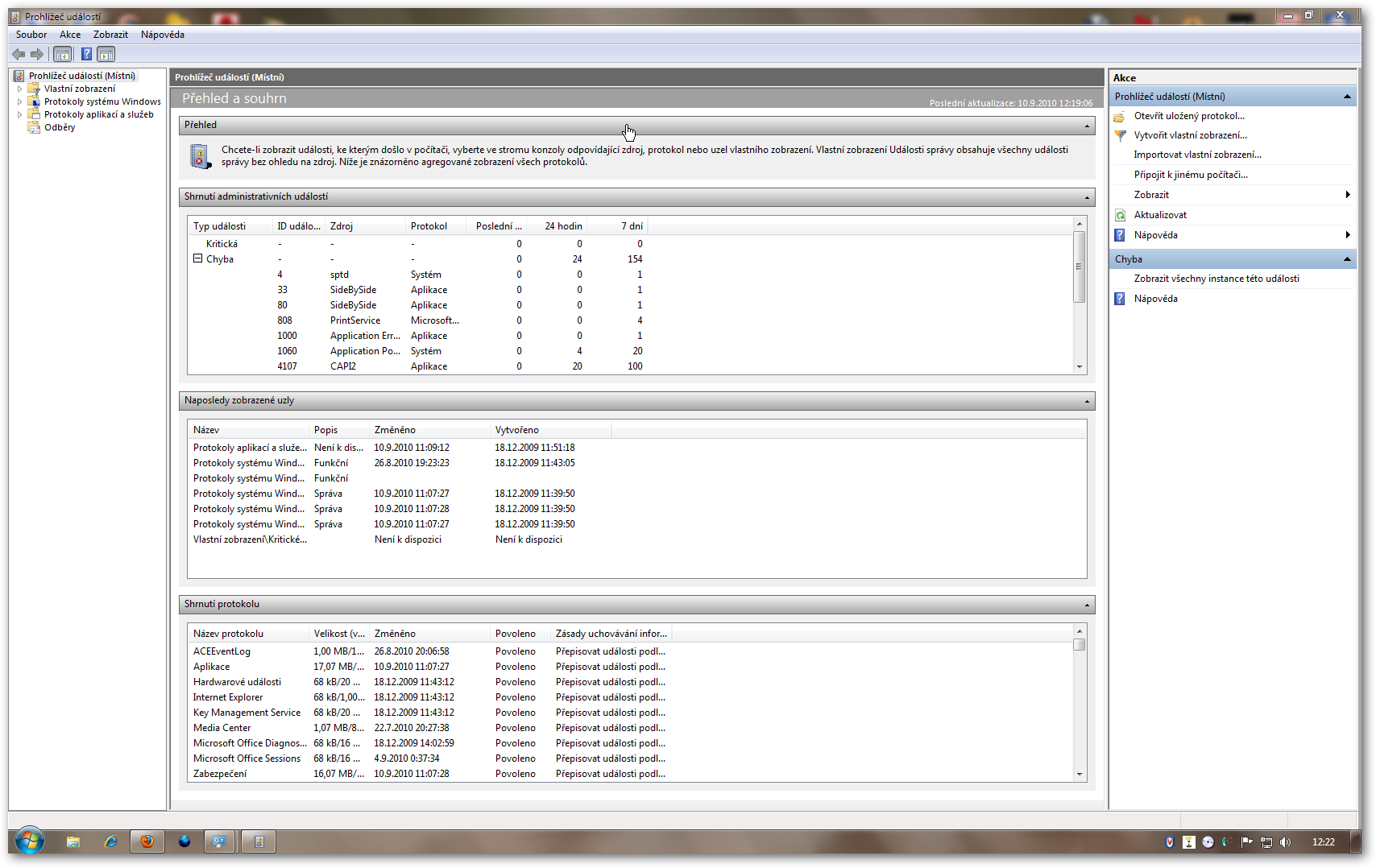Click the open saved log folder icon
This screenshot has height=868, width=1376.
pos(1120,116)
